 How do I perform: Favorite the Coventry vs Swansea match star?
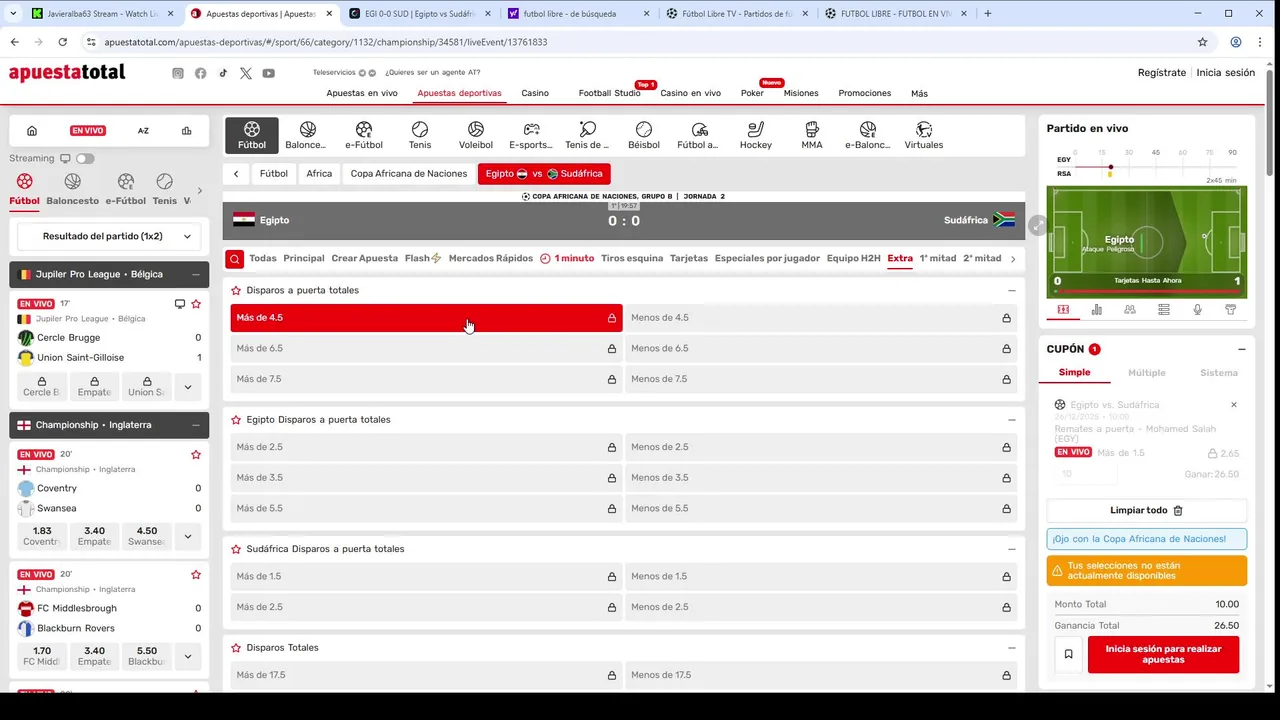coord(196,455)
